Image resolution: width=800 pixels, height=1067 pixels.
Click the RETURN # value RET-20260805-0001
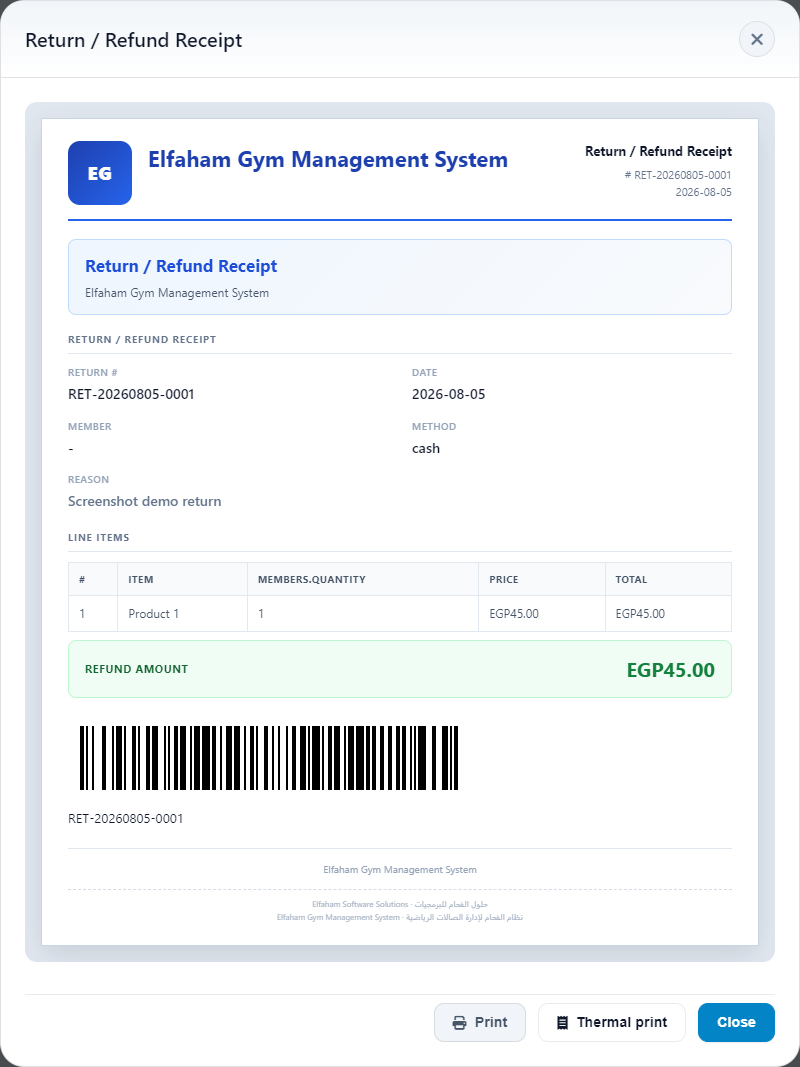click(131, 394)
